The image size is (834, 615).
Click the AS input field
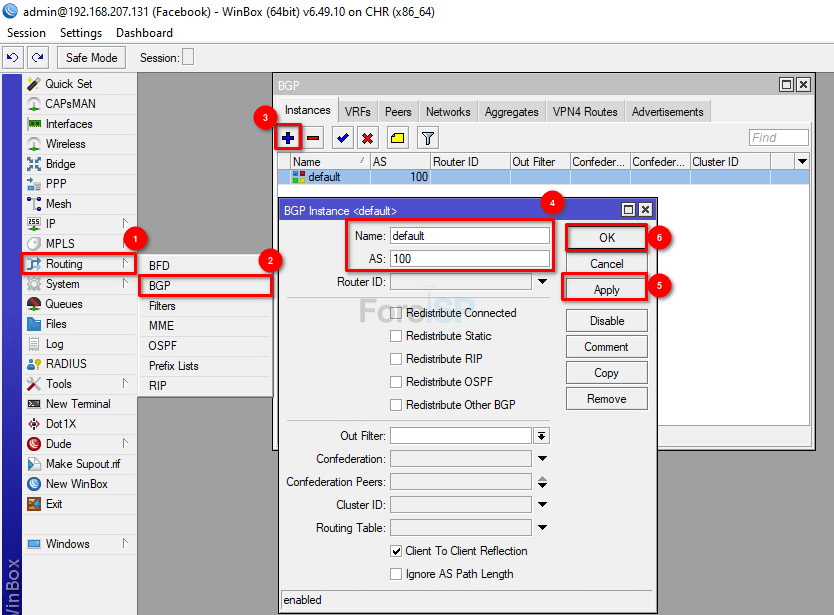coord(469,259)
